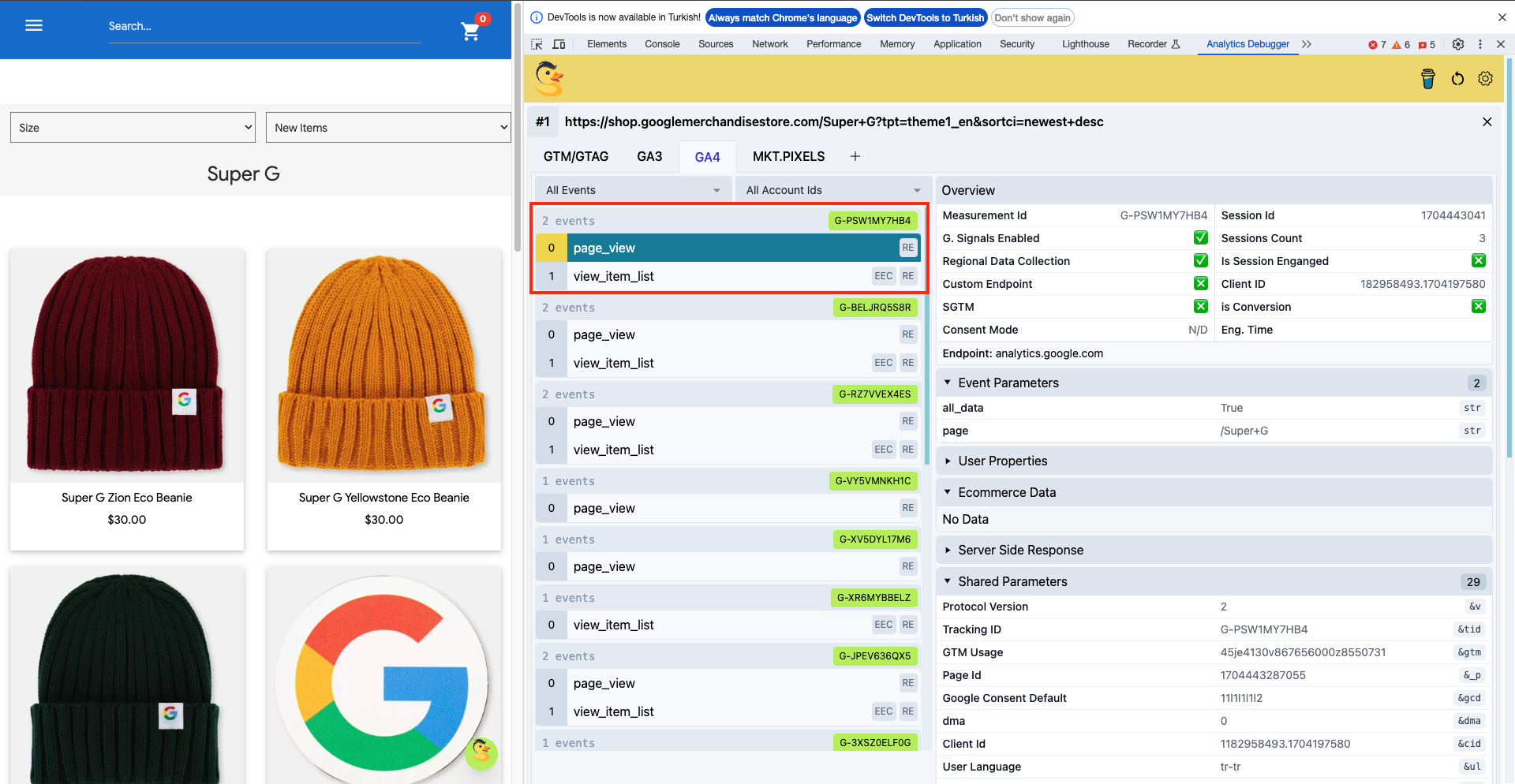Click Don't show again button

[x=1032, y=17]
